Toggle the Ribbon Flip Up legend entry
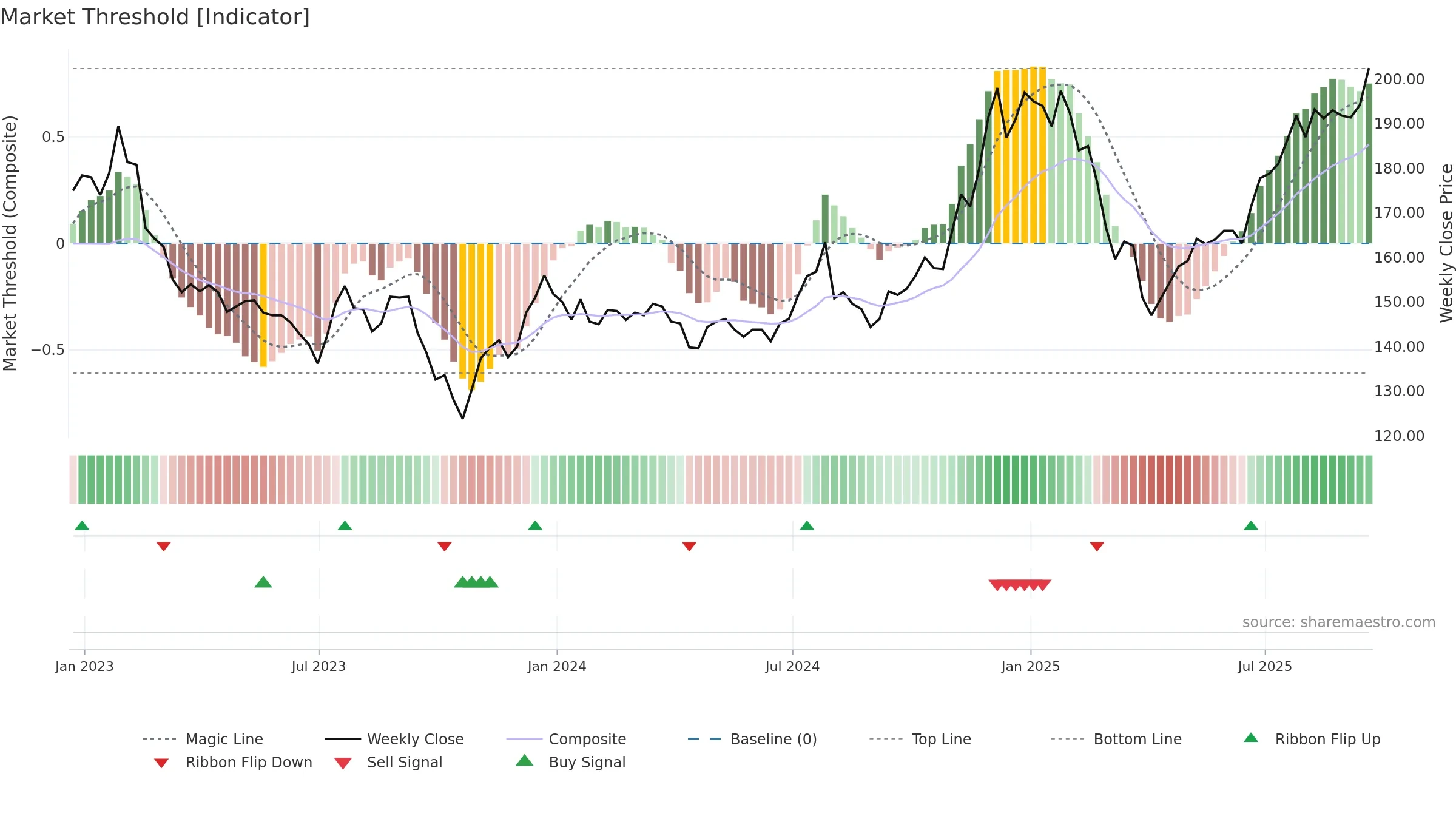Image resolution: width=1456 pixels, height=819 pixels. pyautogui.click(x=1312, y=739)
